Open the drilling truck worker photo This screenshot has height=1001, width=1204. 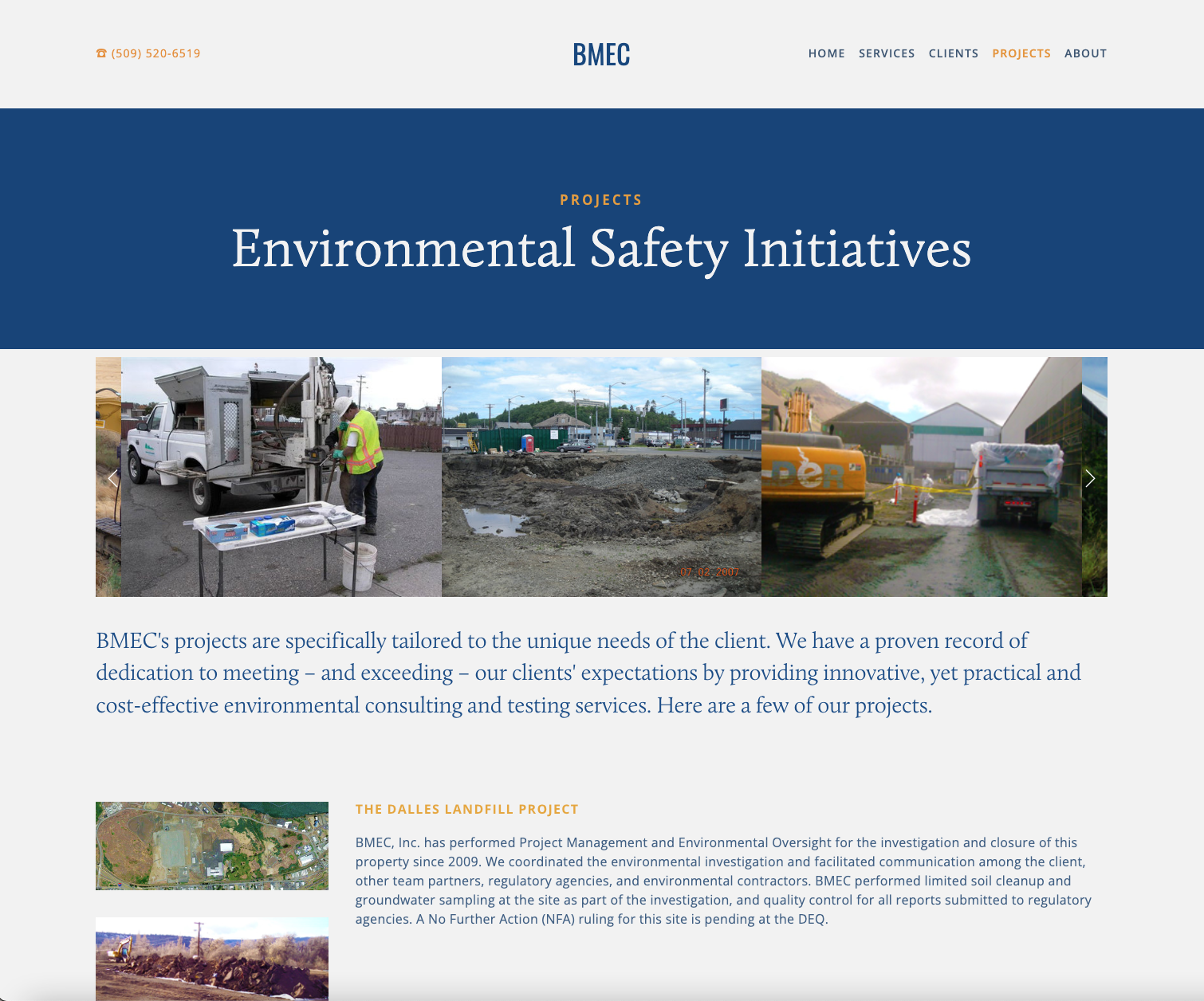[x=281, y=477]
